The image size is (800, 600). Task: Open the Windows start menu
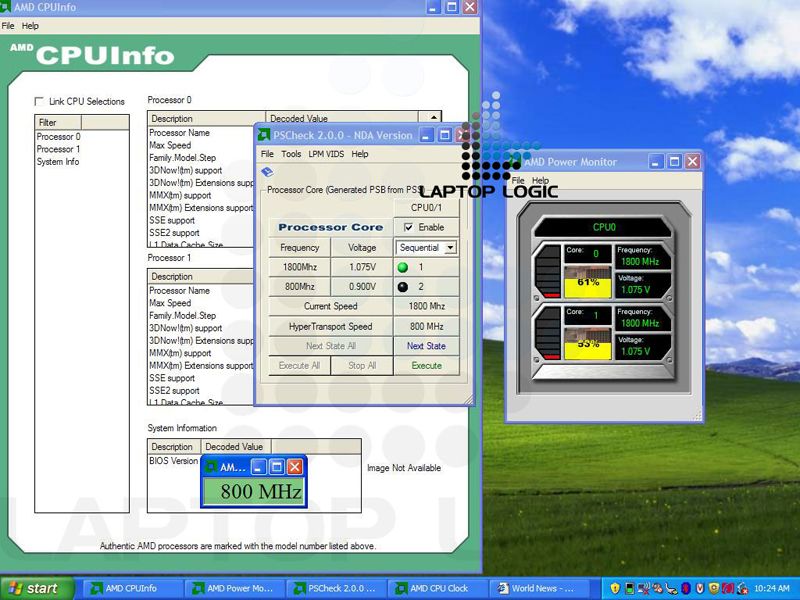tap(37, 588)
